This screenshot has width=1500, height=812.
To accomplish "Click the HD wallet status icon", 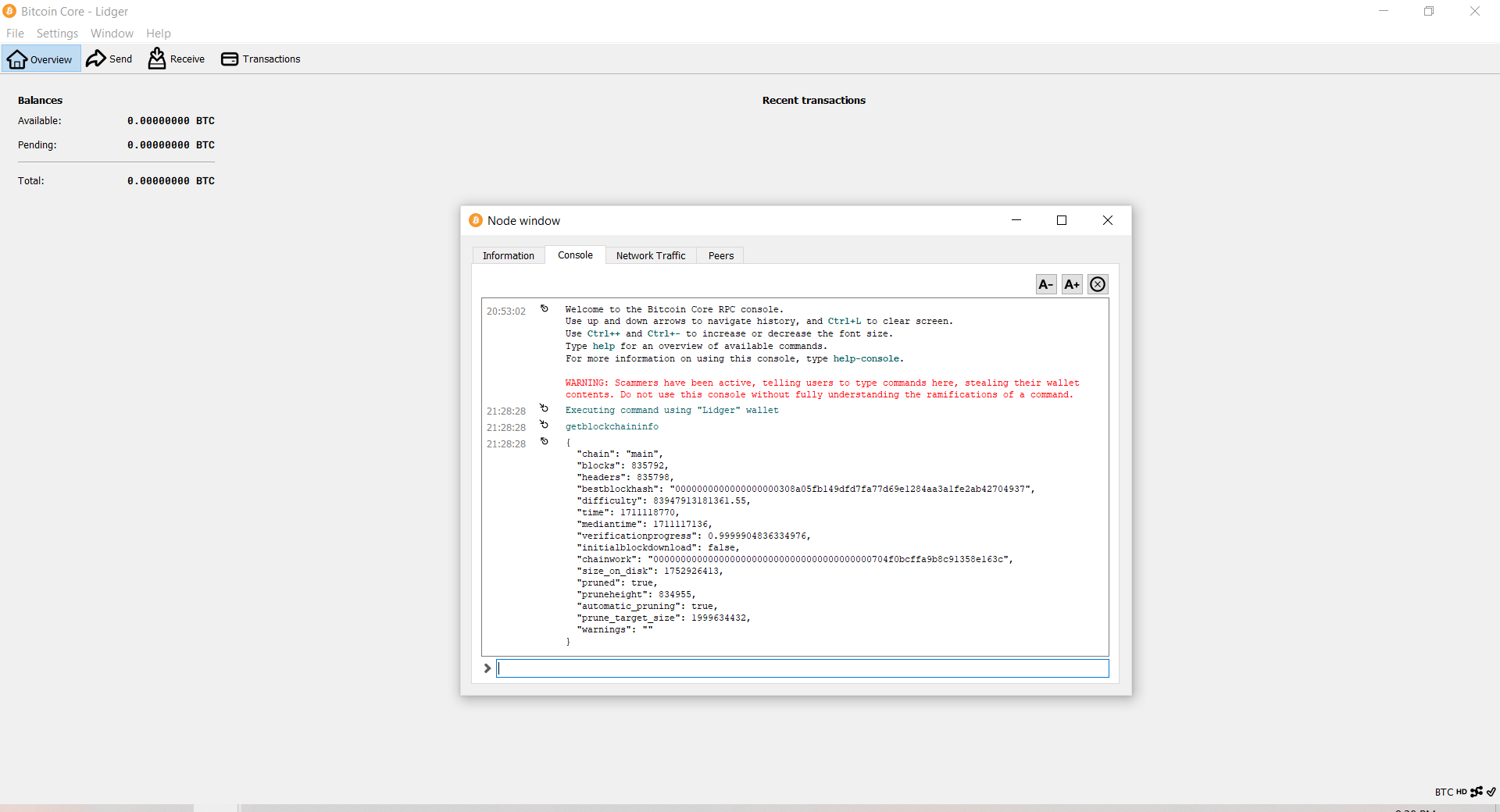I will point(1461,792).
